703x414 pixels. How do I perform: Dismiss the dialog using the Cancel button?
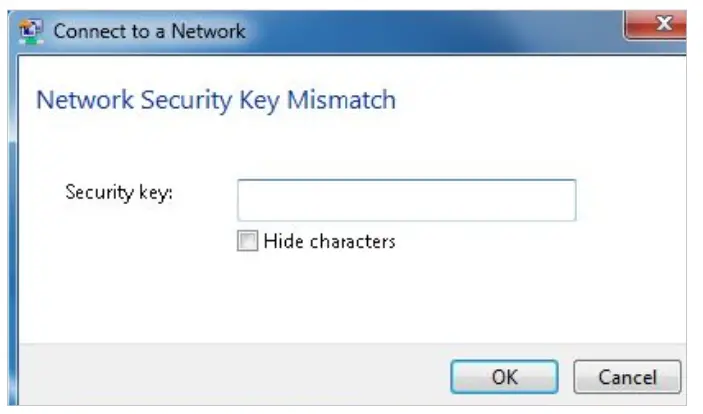pyautogui.click(x=627, y=377)
